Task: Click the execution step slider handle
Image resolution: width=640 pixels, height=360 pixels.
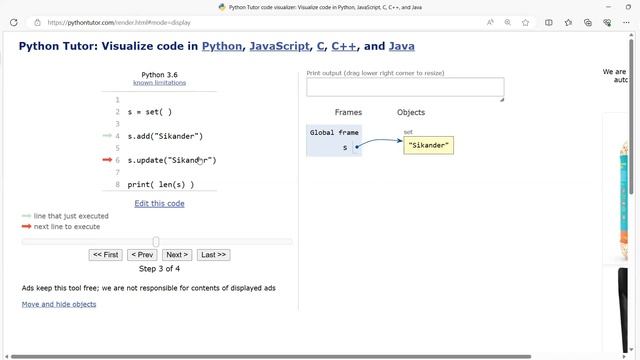Action: [156, 242]
